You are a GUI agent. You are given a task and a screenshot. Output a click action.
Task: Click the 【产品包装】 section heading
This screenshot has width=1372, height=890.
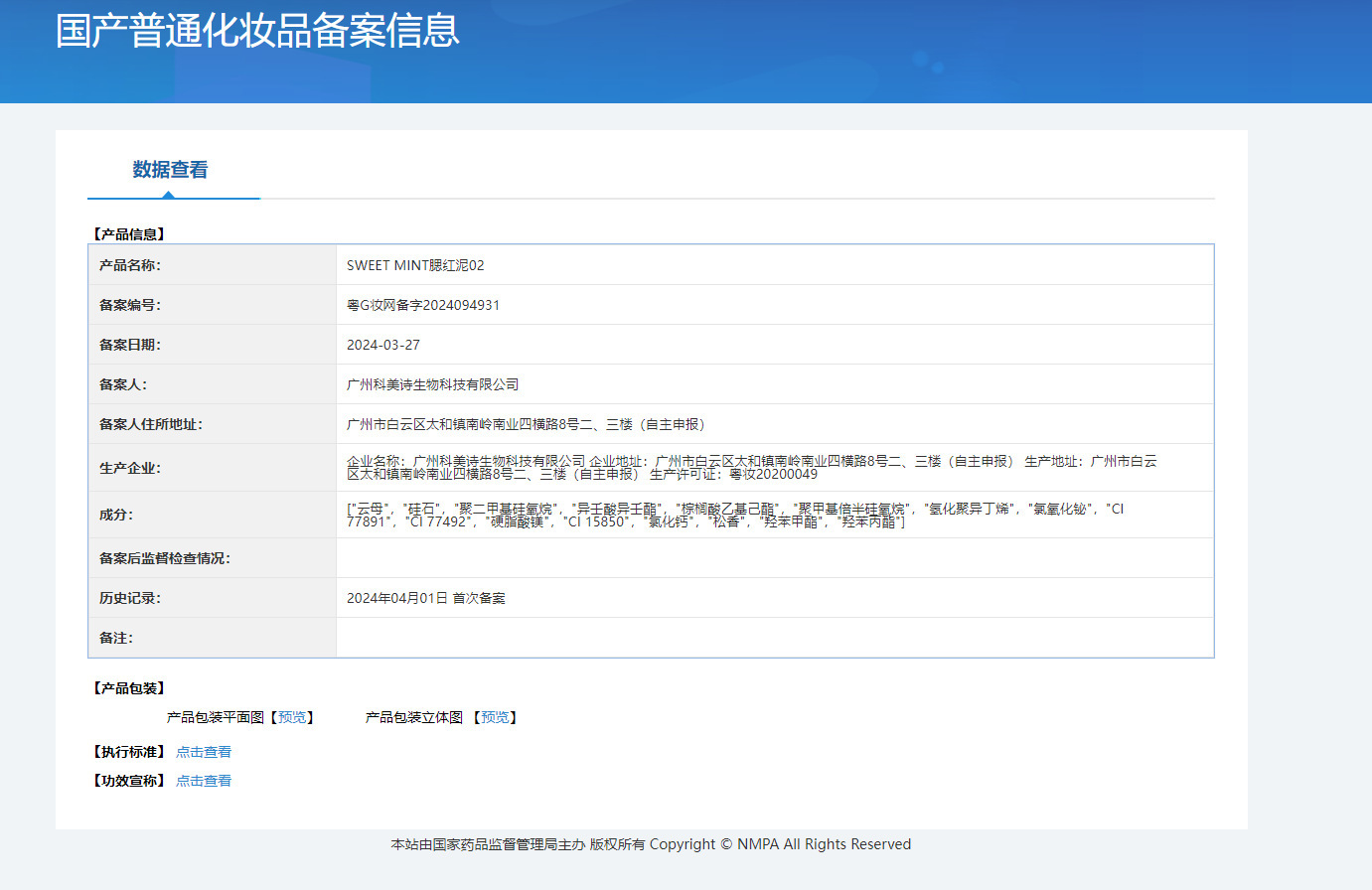tap(129, 688)
